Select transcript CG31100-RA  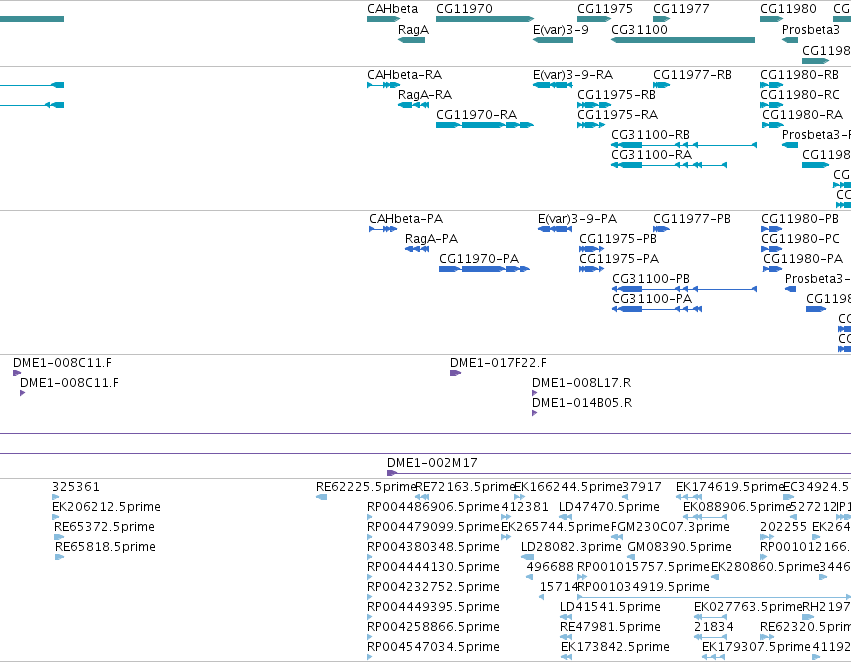pos(669,165)
